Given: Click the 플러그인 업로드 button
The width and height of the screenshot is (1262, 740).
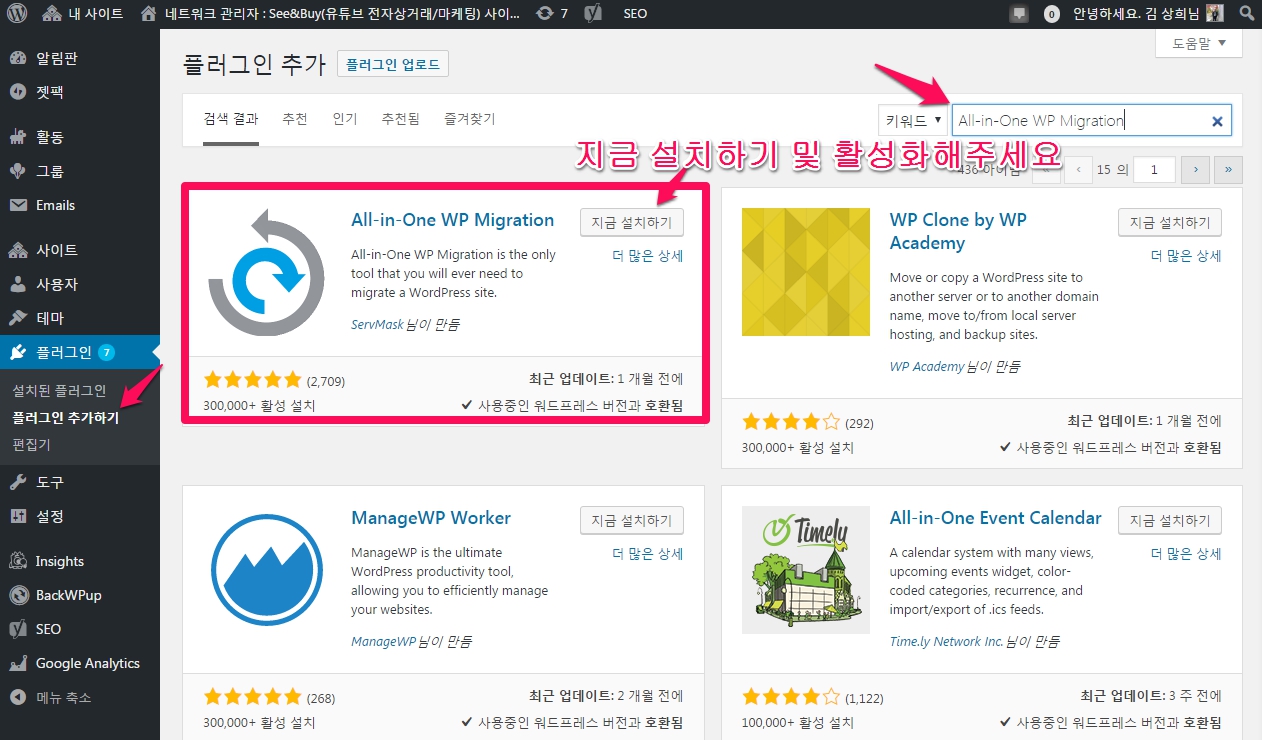Looking at the screenshot, I should (x=392, y=64).
